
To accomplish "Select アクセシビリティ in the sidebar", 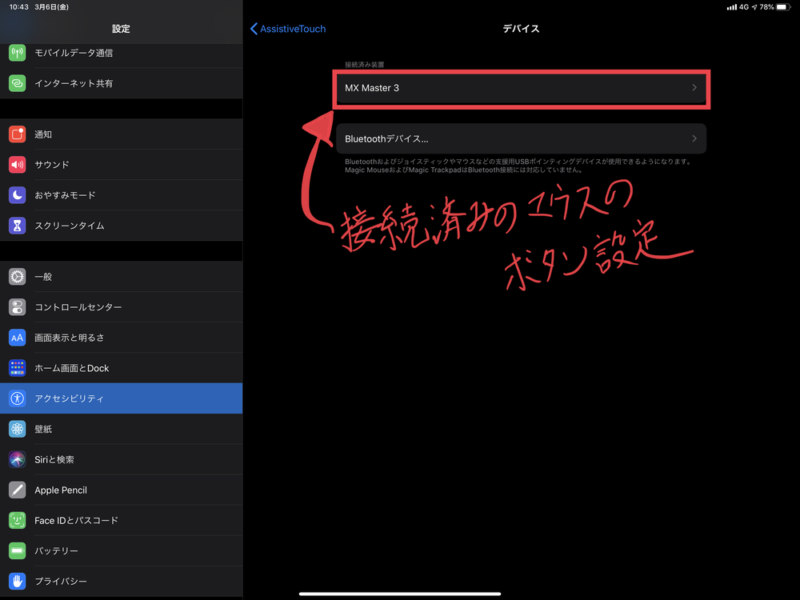I will pyautogui.click(x=121, y=398).
